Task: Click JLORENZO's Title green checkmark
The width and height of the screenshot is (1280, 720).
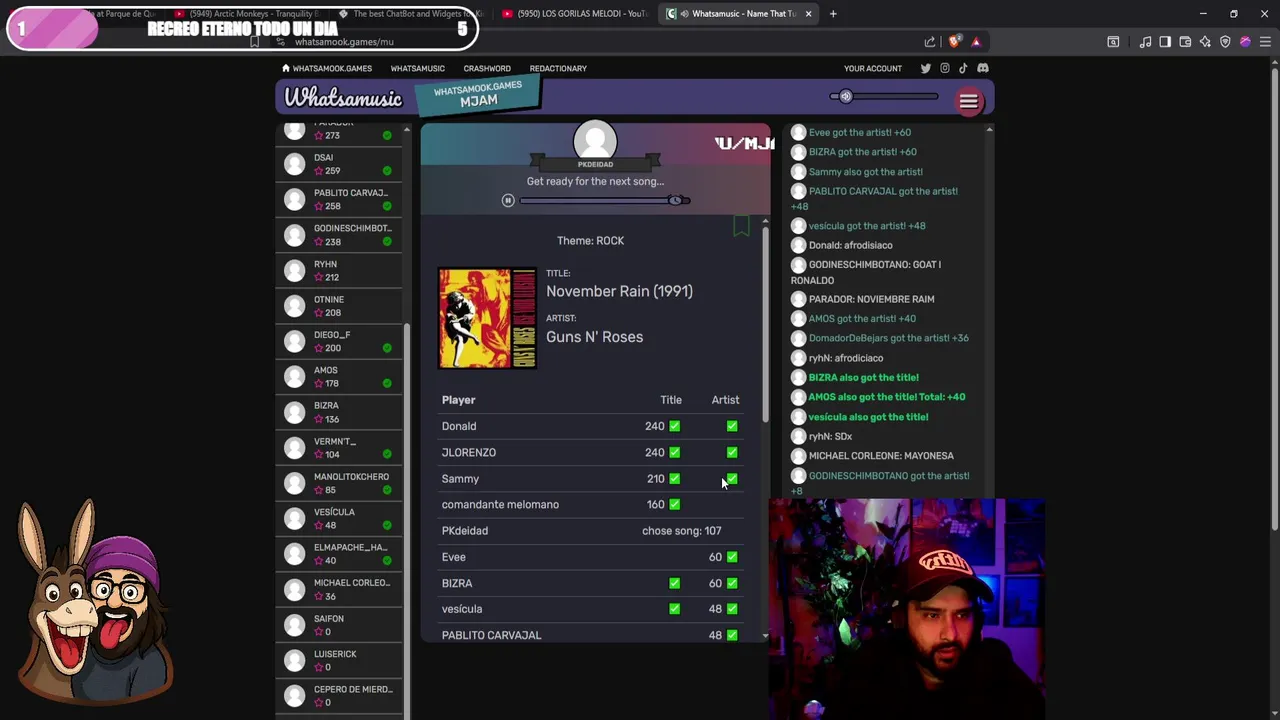Action: pyautogui.click(x=675, y=452)
